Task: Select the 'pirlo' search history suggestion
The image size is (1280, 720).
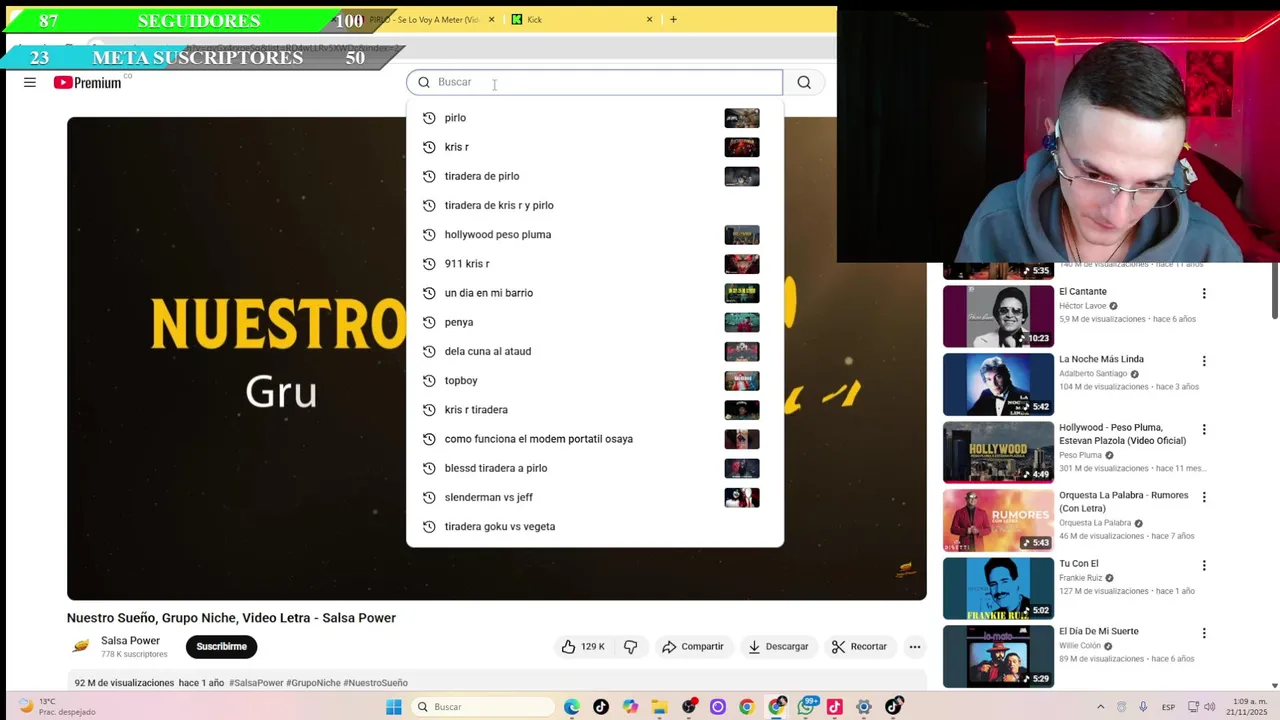Action: click(594, 118)
